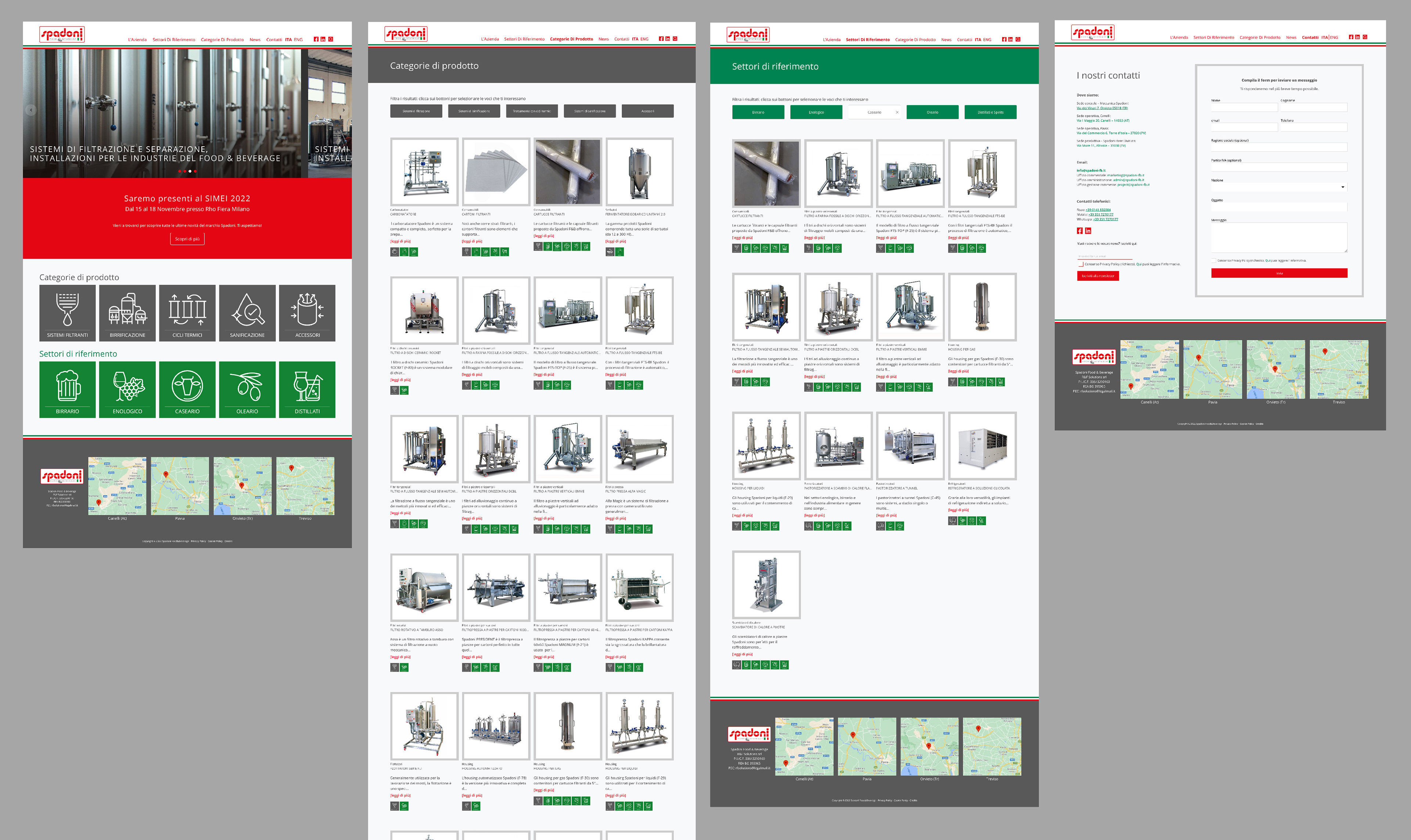Open Settori Di Riferimento in homepage menu

point(174,40)
